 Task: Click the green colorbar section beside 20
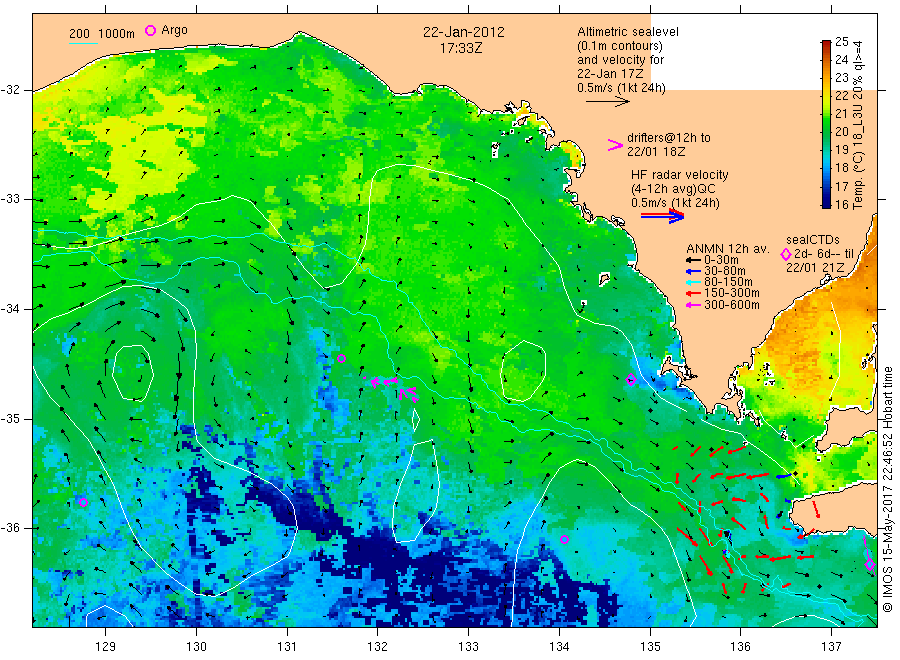[826, 131]
